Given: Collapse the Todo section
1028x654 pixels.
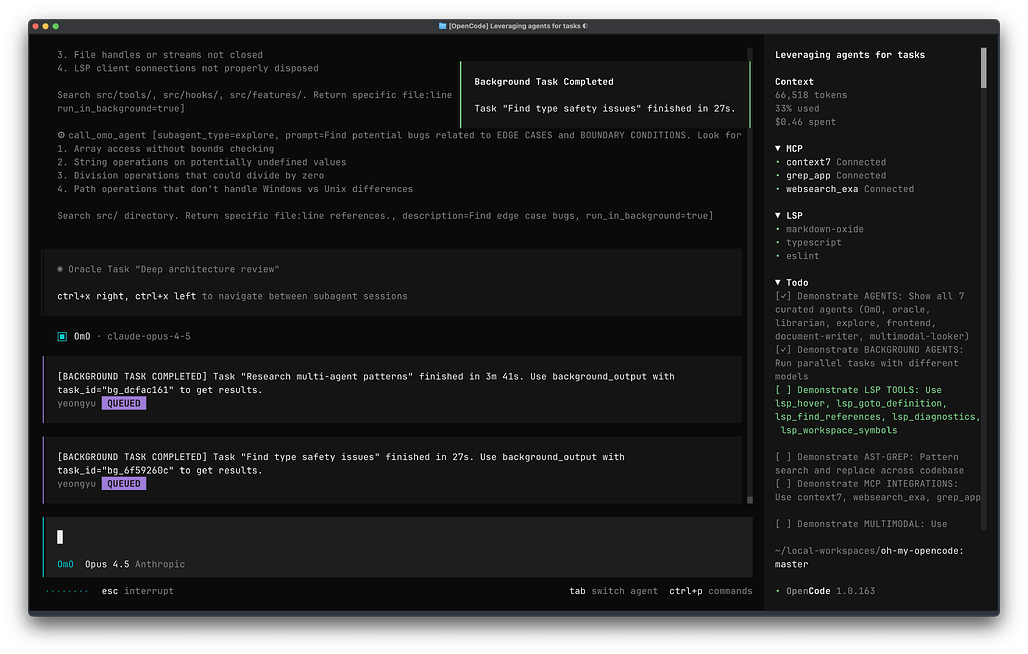Looking at the screenshot, I should click(779, 282).
